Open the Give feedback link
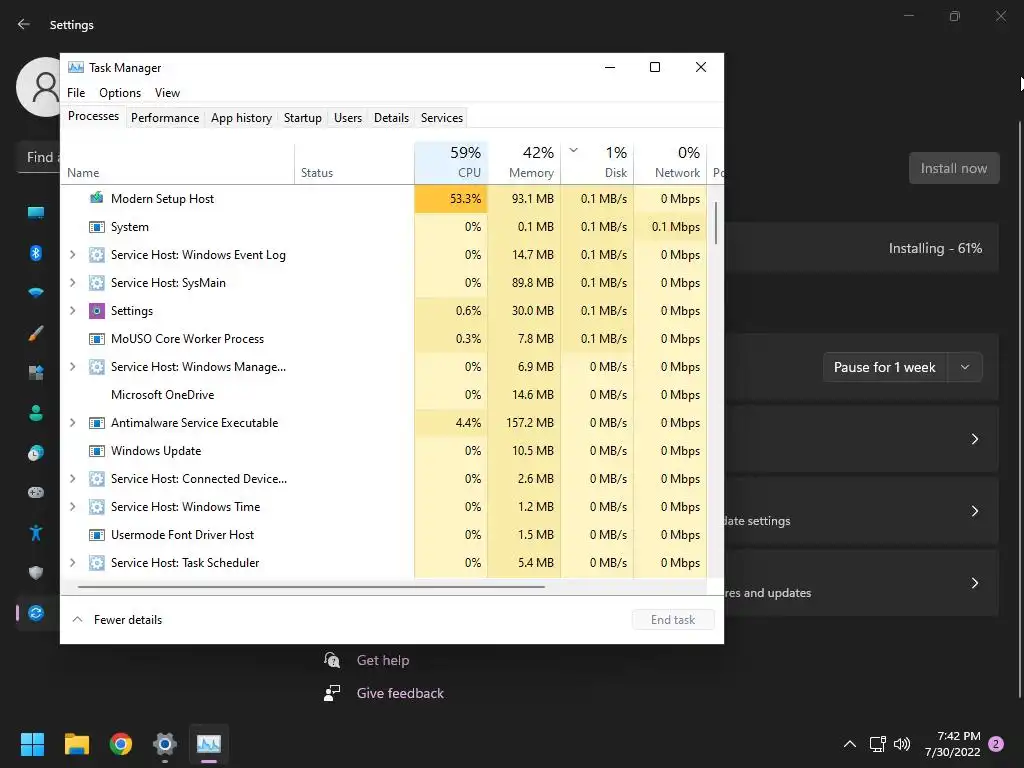This screenshot has height=768, width=1024. point(400,693)
